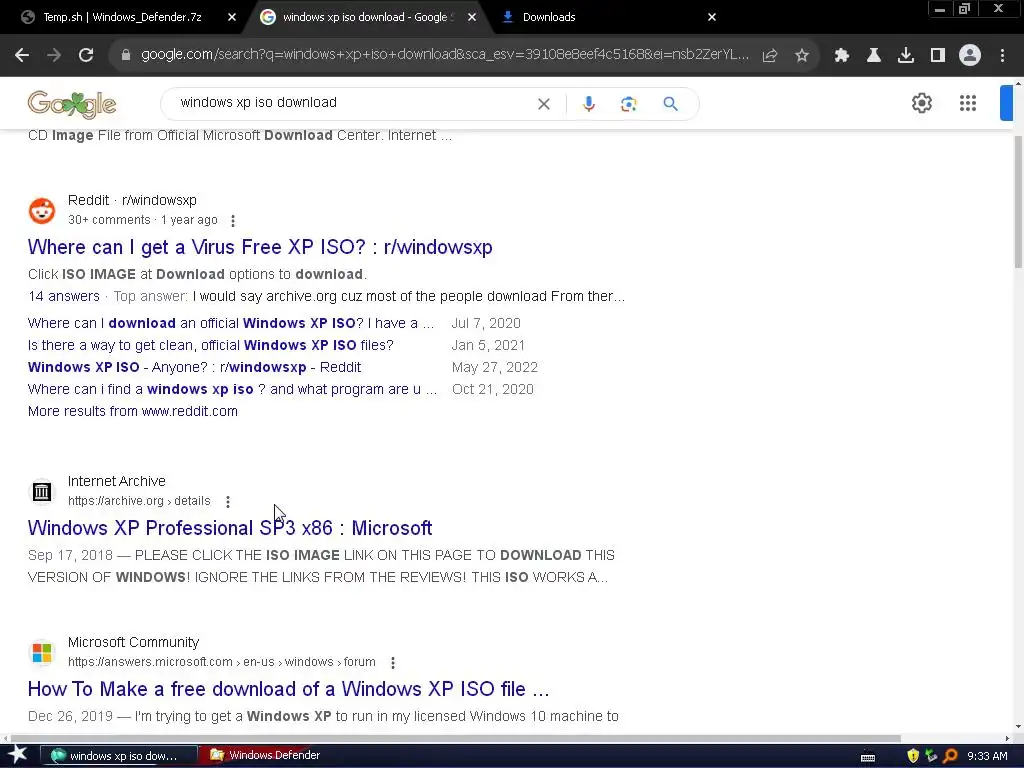Search by image with Google Lens
This screenshot has height=768, width=1024.
pyautogui.click(x=628, y=104)
